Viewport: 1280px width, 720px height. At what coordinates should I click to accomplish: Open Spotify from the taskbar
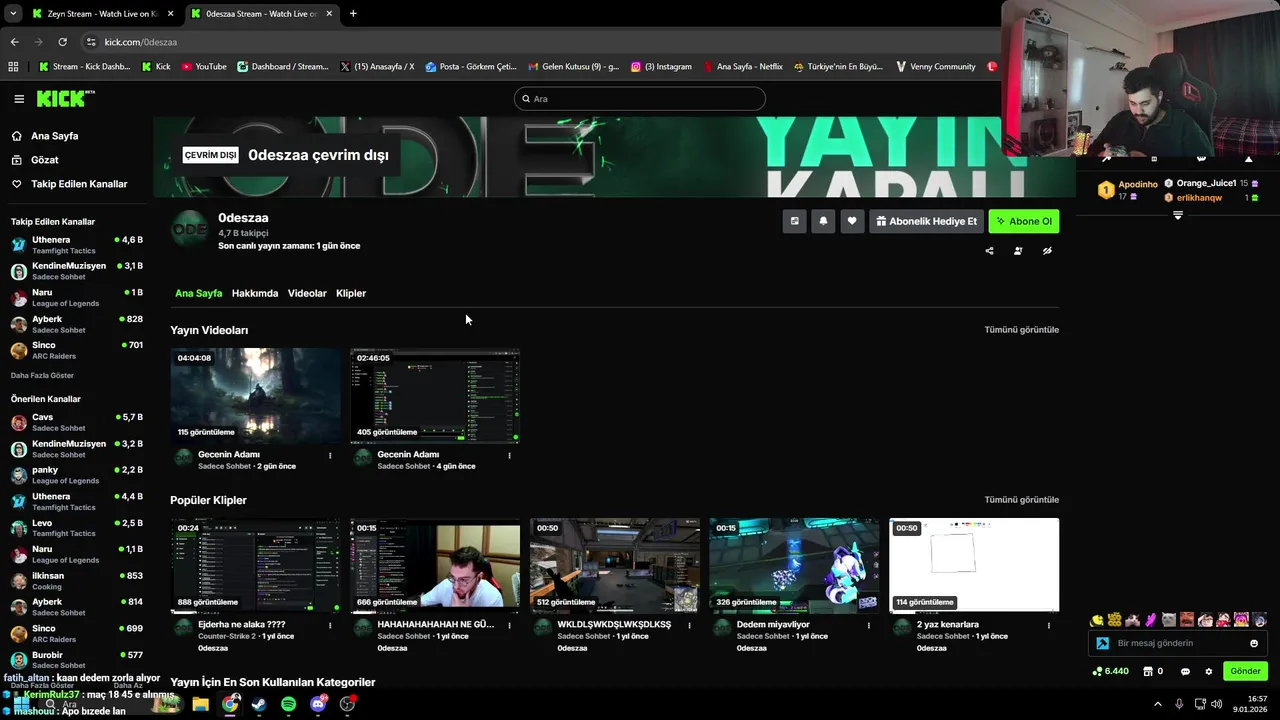pos(288,704)
